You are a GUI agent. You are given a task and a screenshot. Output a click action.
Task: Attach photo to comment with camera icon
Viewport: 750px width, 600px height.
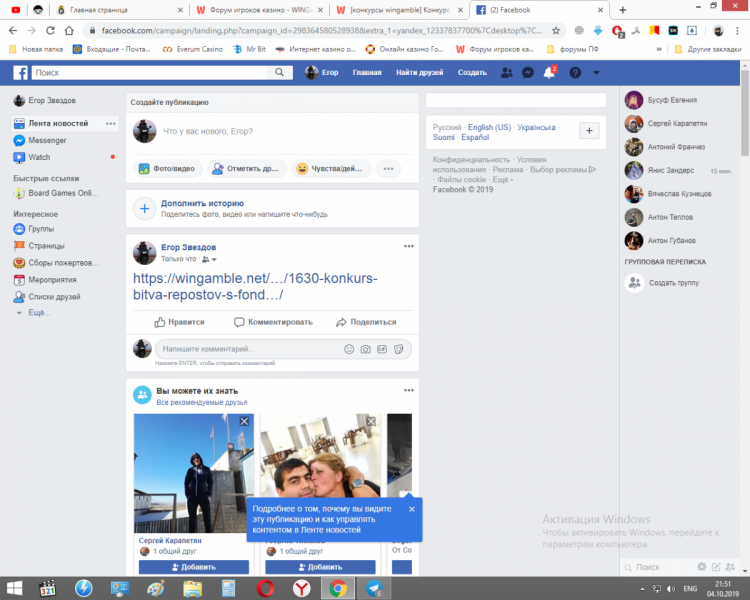click(365, 349)
